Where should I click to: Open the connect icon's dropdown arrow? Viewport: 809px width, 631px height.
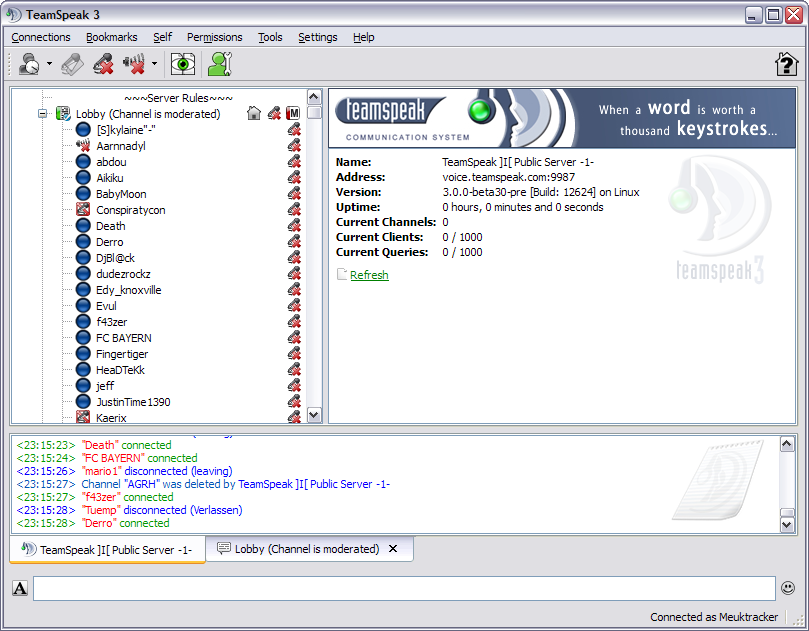[49, 64]
